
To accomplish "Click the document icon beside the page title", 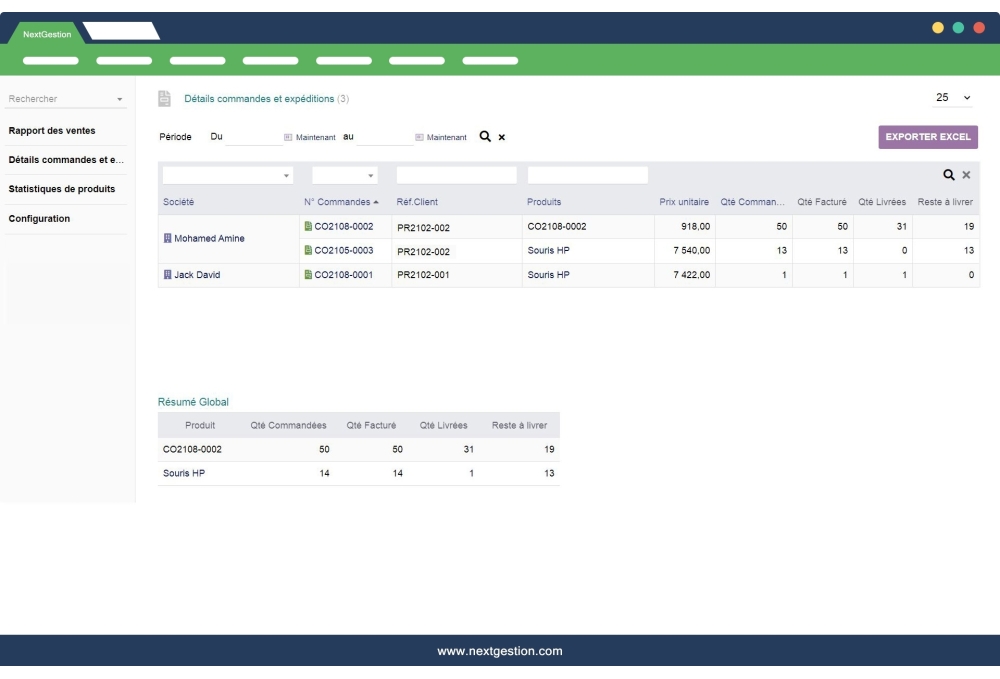I will tap(164, 98).
